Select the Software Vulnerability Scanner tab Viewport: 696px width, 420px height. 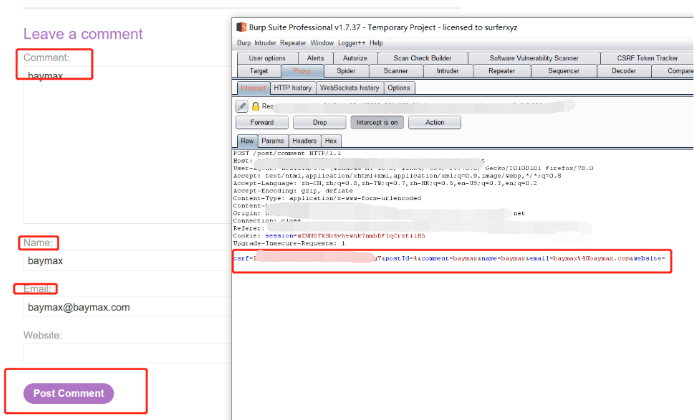pos(534,58)
